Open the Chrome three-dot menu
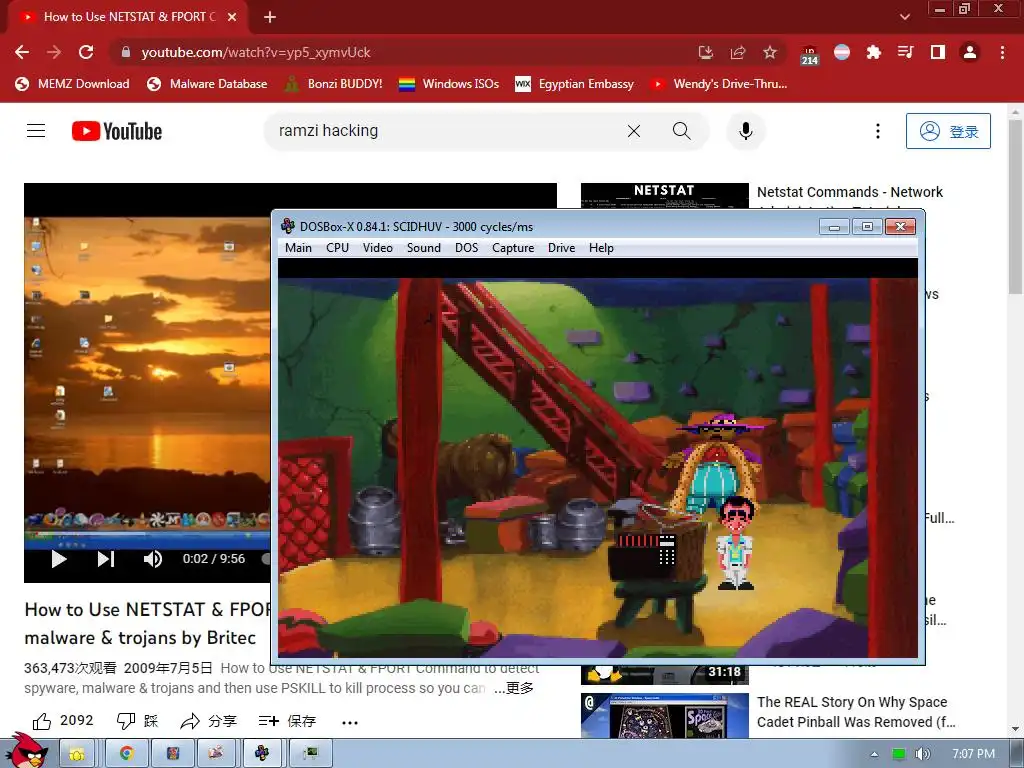 [1002, 52]
